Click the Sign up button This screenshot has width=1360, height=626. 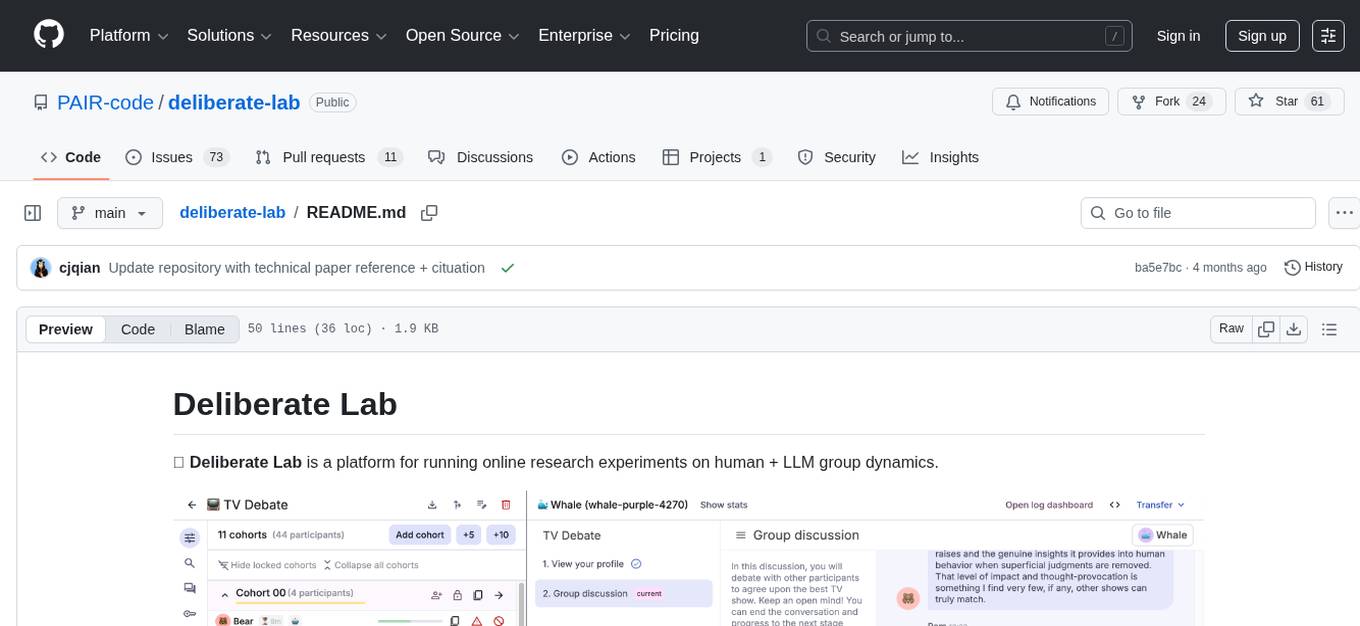point(1261,35)
